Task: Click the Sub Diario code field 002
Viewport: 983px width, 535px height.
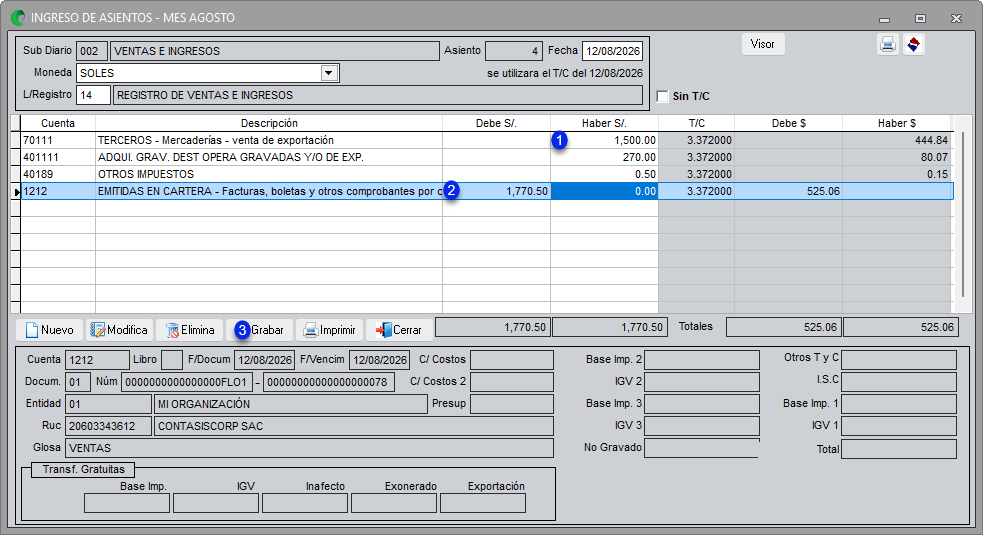Action: 92,51
